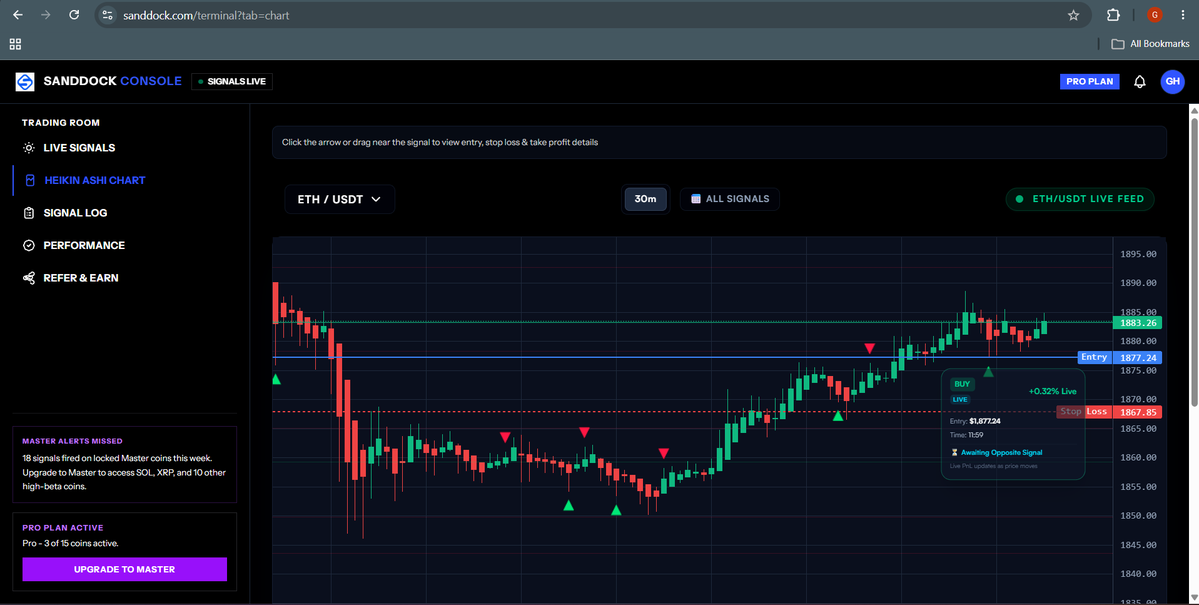Click the PRO PLAN ACTIVE heading
This screenshot has width=1199, height=605.
pos(63,528)
